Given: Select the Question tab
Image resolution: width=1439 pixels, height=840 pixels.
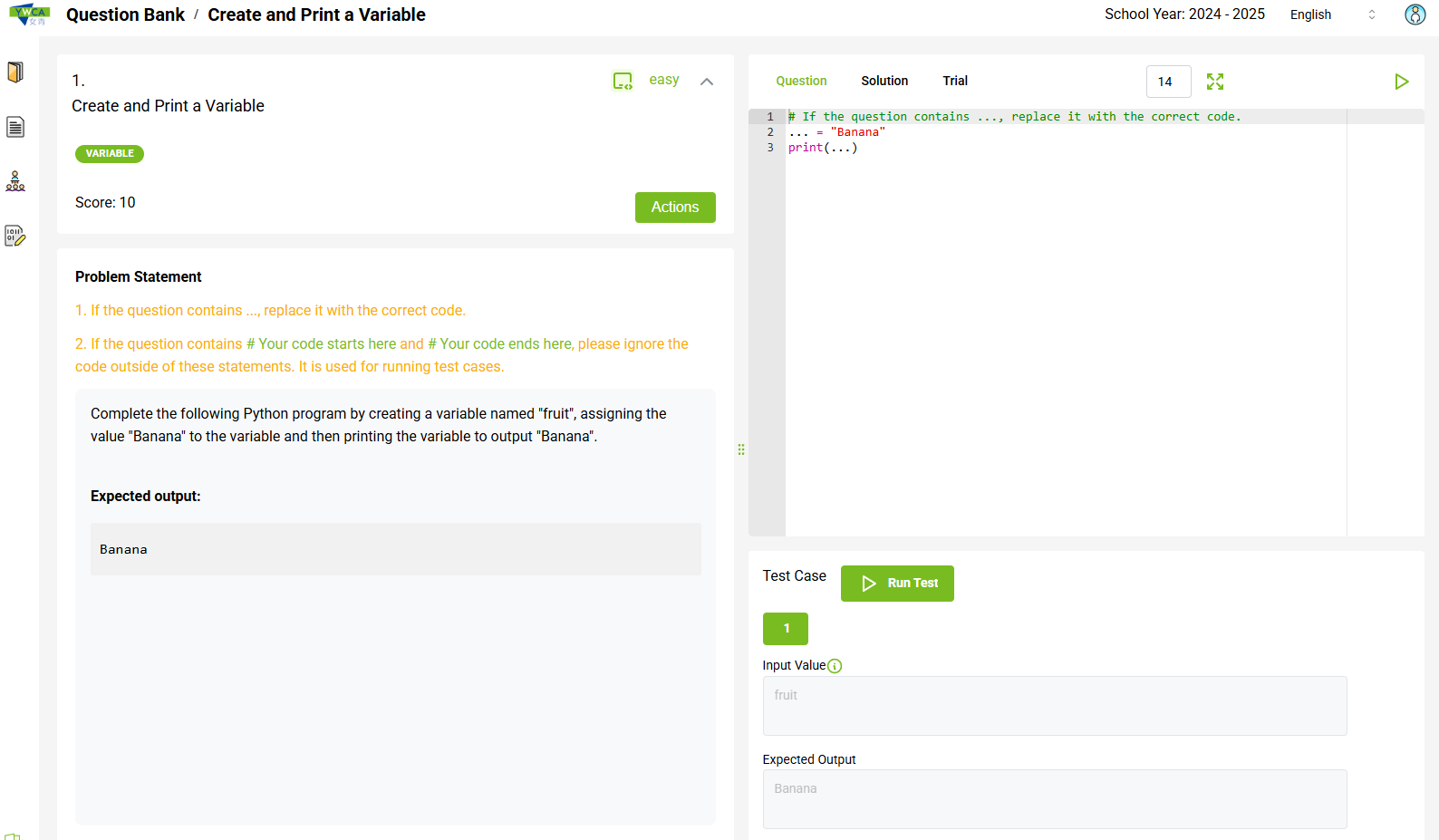Looking at the screenshot, I should tap(801, 81).
